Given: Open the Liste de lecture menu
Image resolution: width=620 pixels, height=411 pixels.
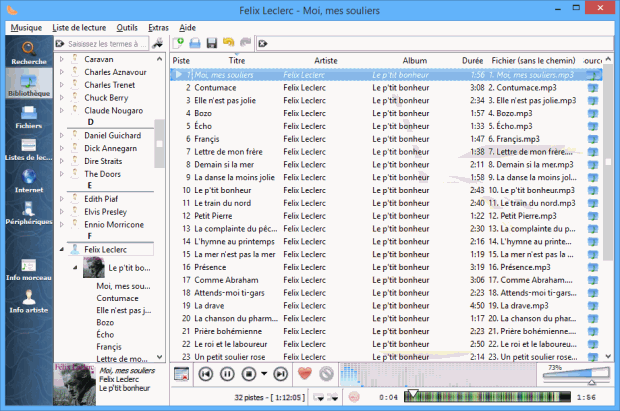Looking at the screenshot, I should pos(79,28).
